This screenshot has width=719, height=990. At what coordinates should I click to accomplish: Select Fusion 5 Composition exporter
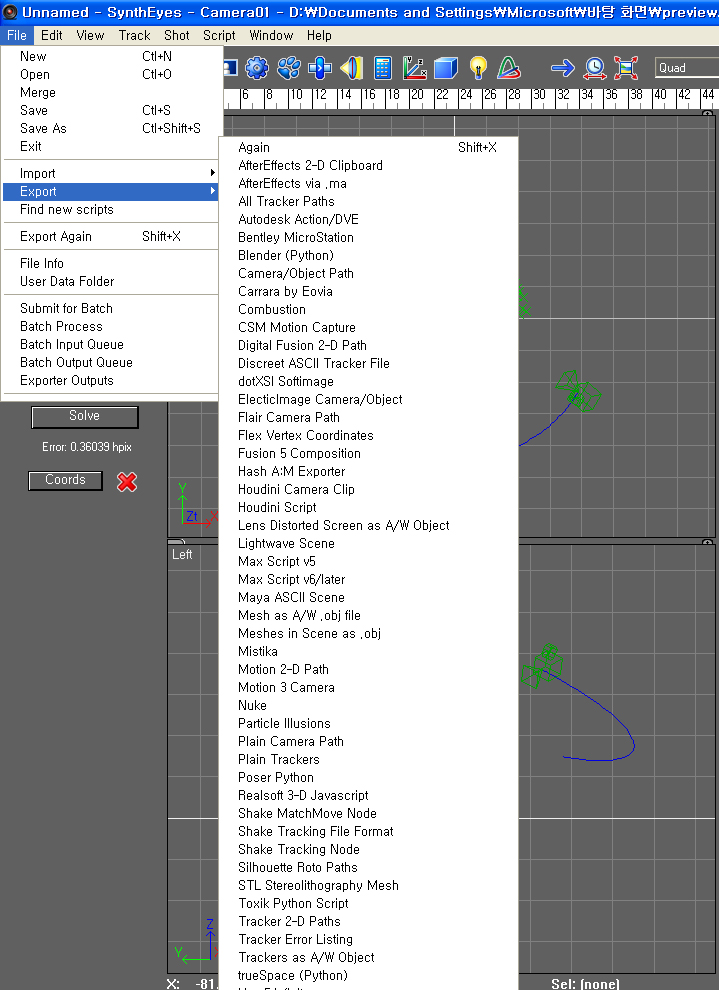click(x=368, y=453)
